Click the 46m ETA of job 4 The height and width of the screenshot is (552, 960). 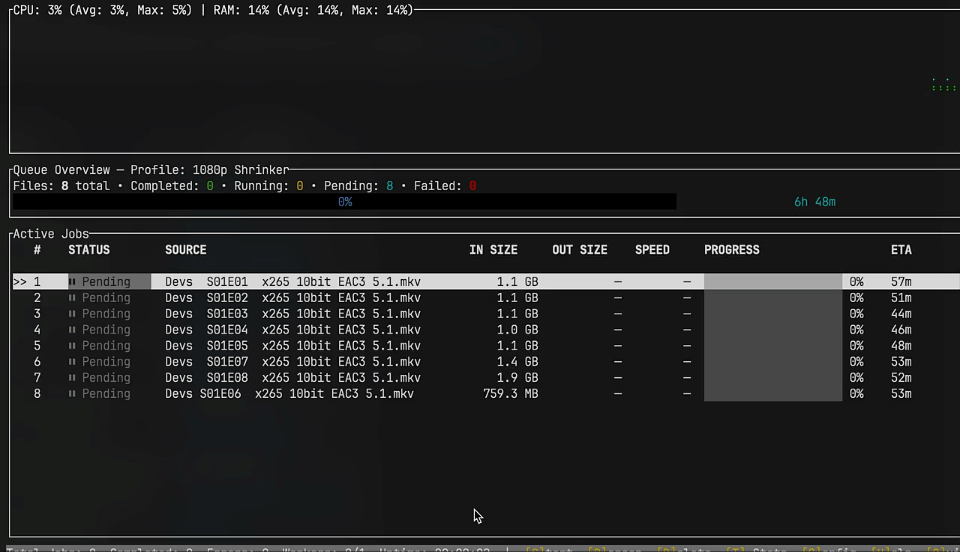(901, 330)
